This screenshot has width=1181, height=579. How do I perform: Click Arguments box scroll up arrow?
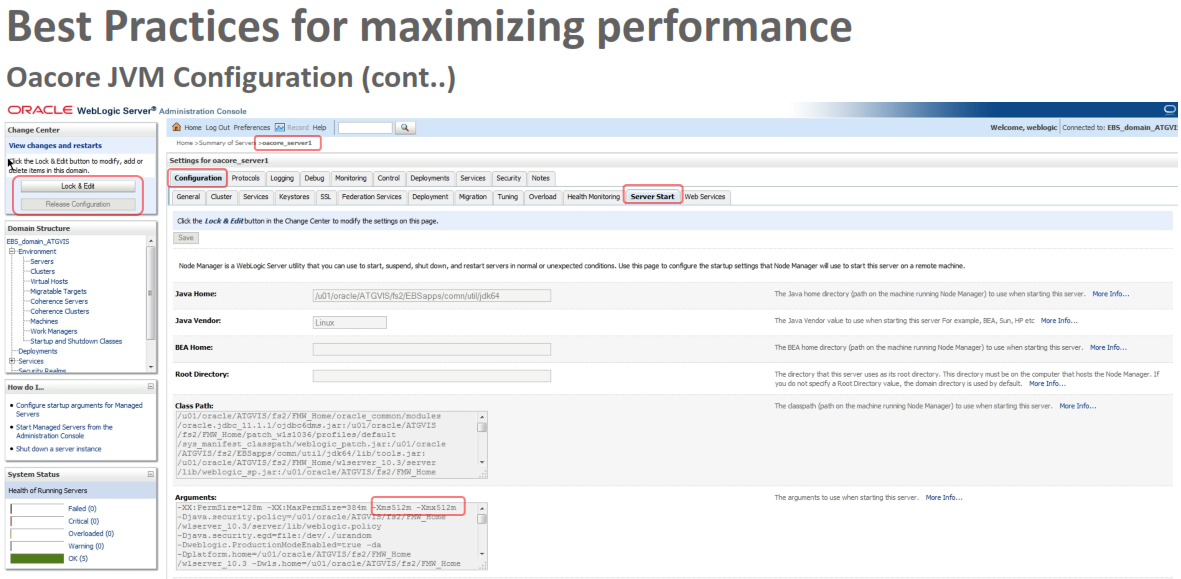(x=482, y=507)
